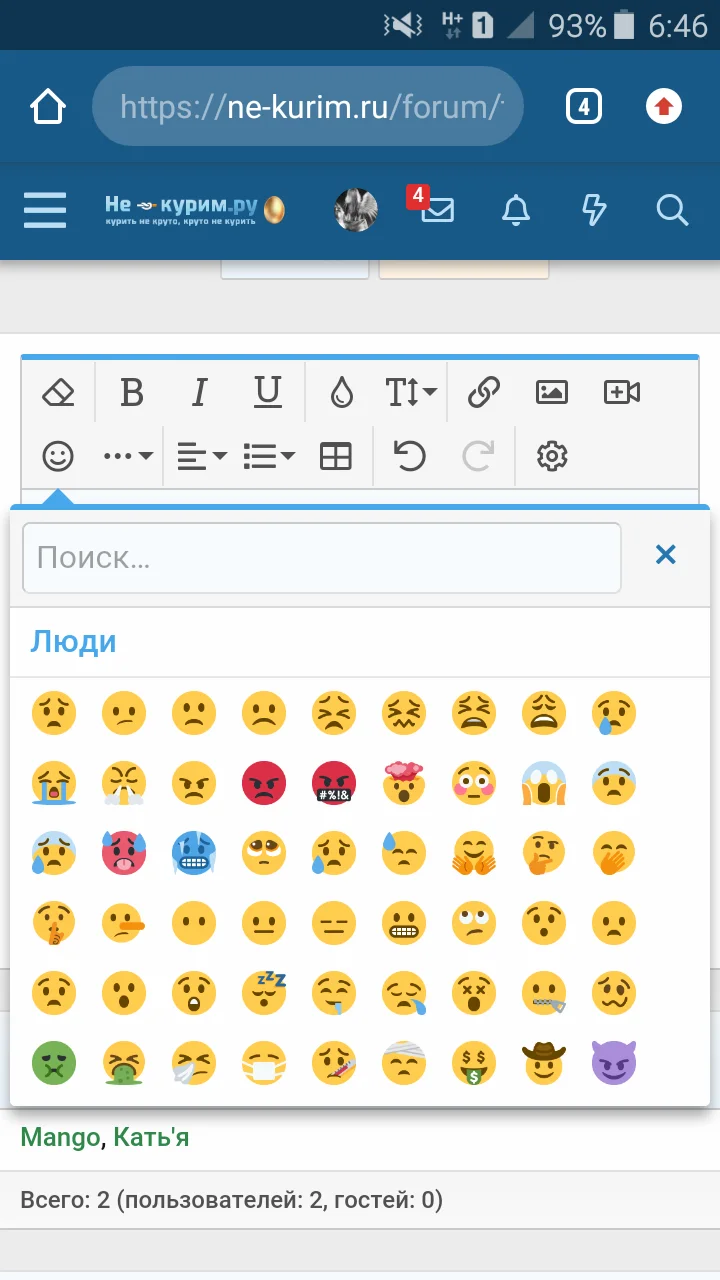The image size is (720, 1280).
Task: Pick the exploding head emoji
Action: 404,783
